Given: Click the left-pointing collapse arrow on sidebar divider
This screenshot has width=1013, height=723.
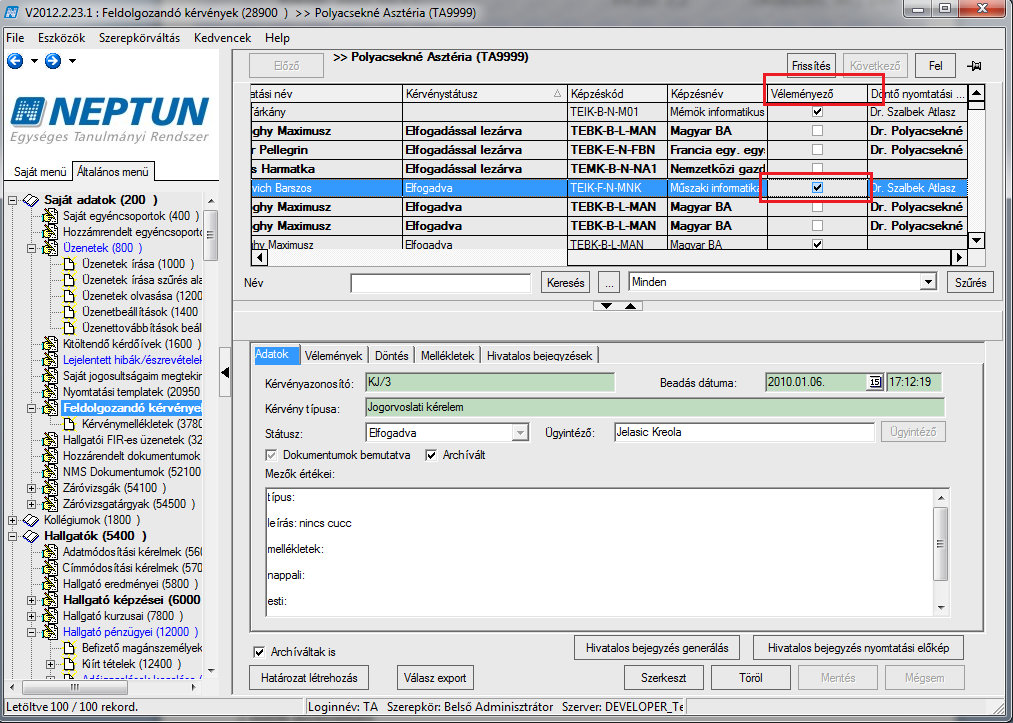Looking at the screenshot, I should pos(225,373).
